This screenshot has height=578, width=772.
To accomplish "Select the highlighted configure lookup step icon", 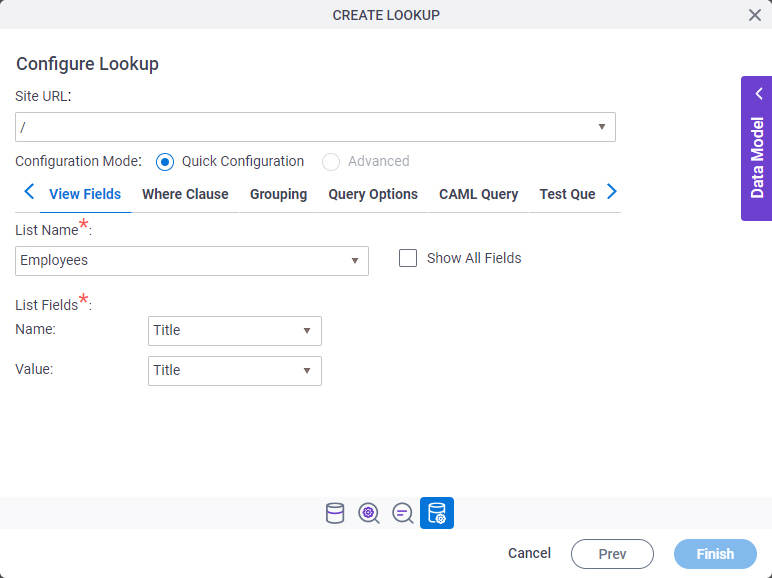I will pos(437,513).
